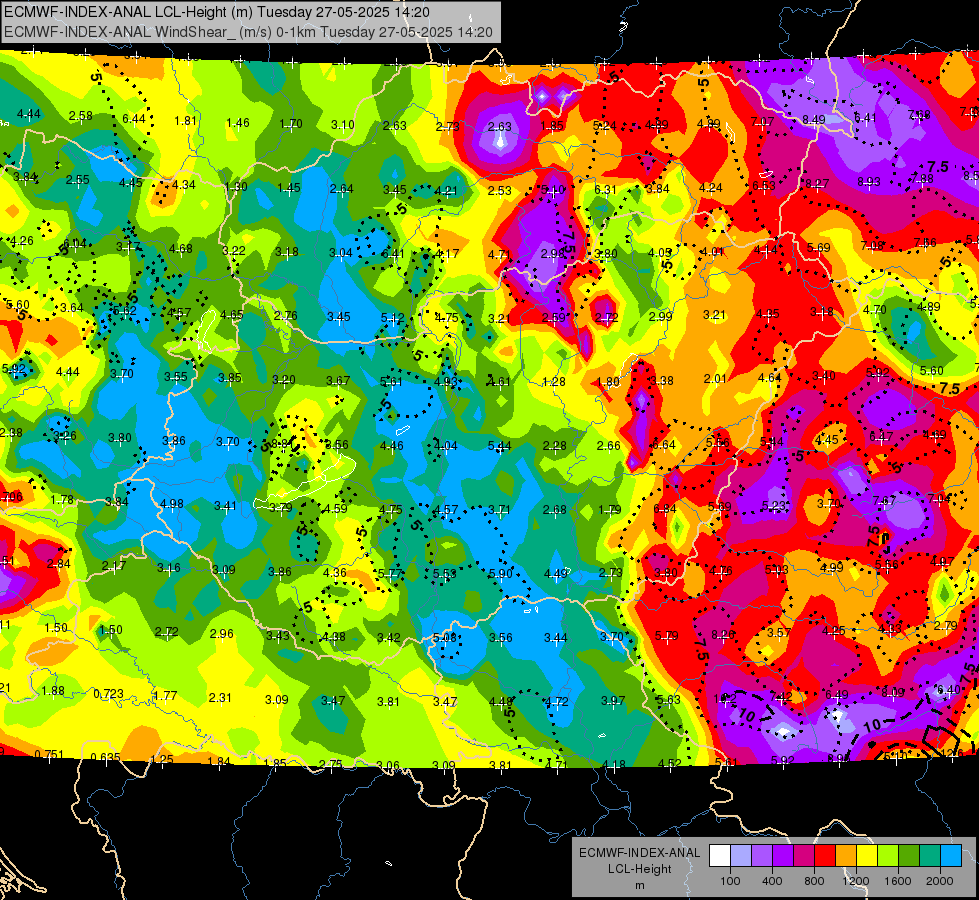Click wind shear value '4.98'

pyautogui.click(x=172, y=503)
